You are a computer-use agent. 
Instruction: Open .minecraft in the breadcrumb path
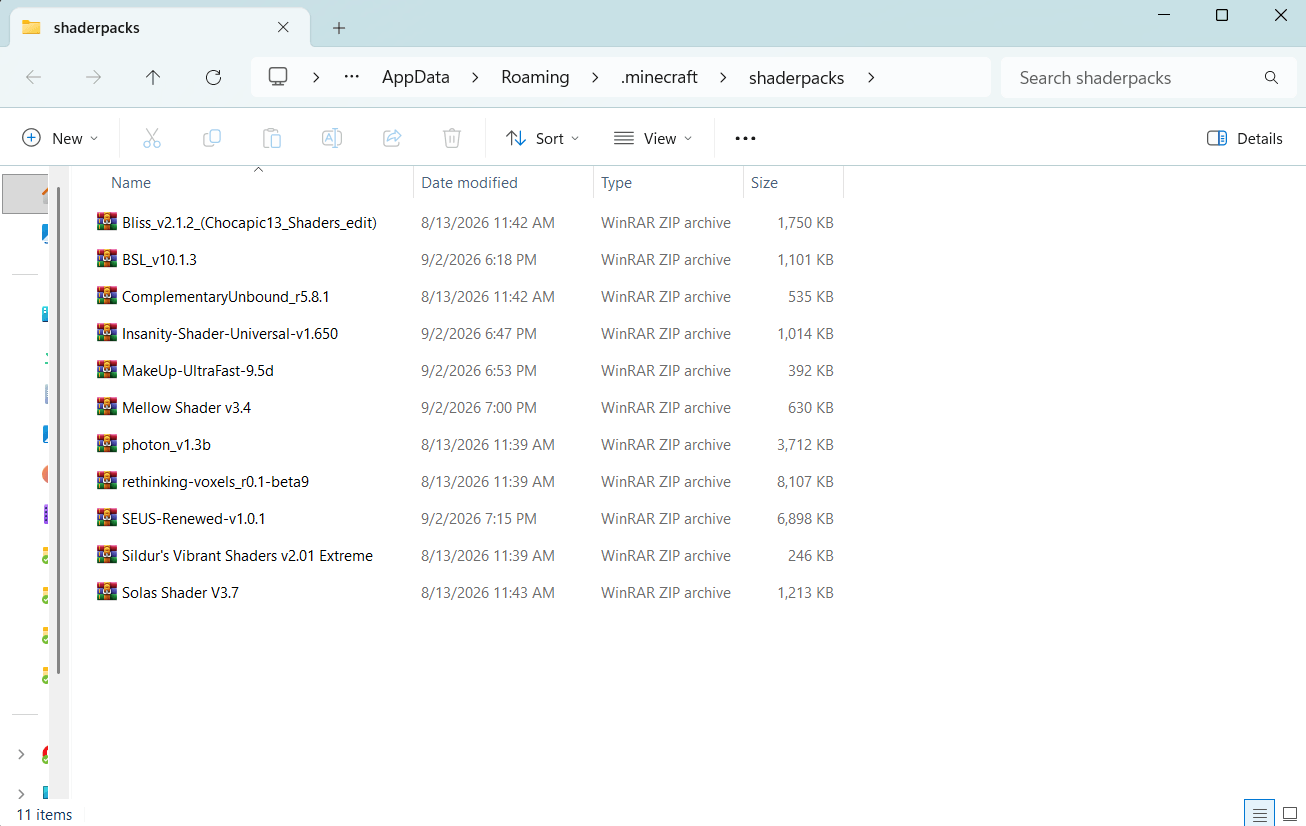659,77
